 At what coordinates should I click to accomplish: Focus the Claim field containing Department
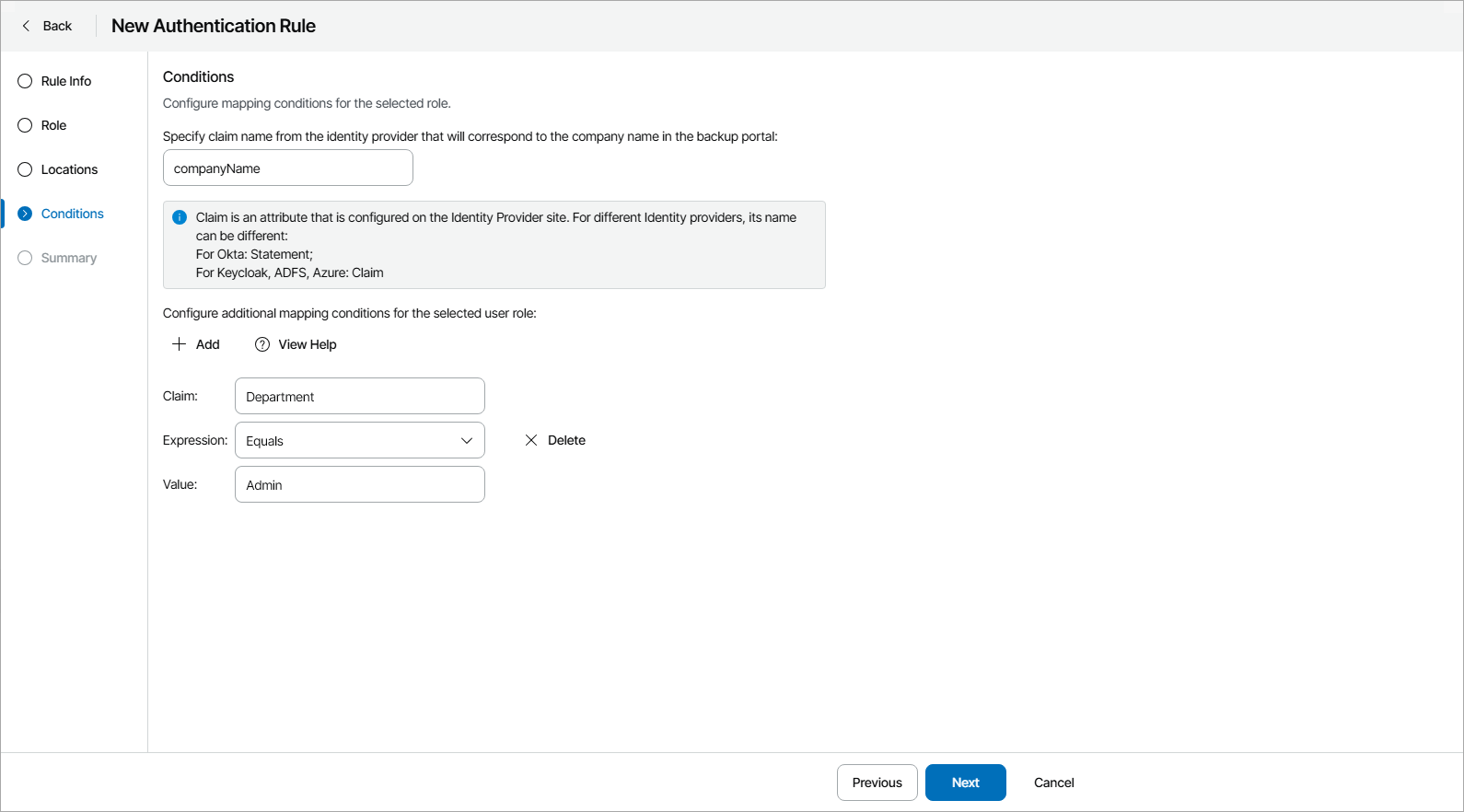(x=359, y=396)
